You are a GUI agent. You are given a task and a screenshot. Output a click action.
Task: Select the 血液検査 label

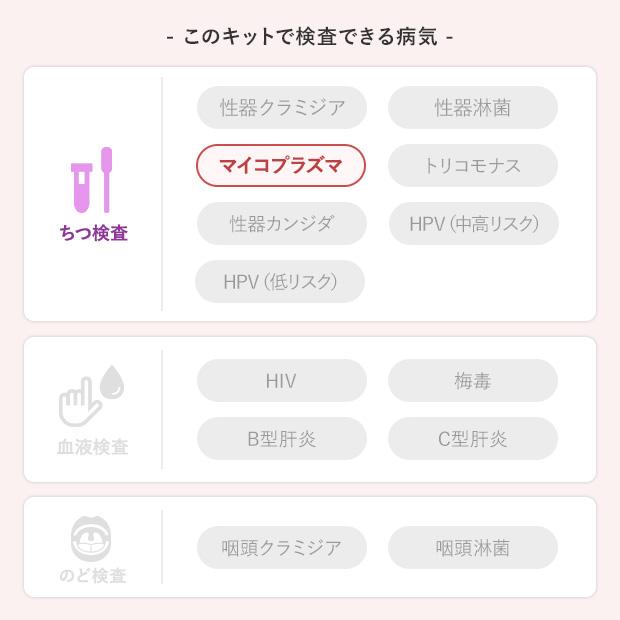click(x=93, y=447)
